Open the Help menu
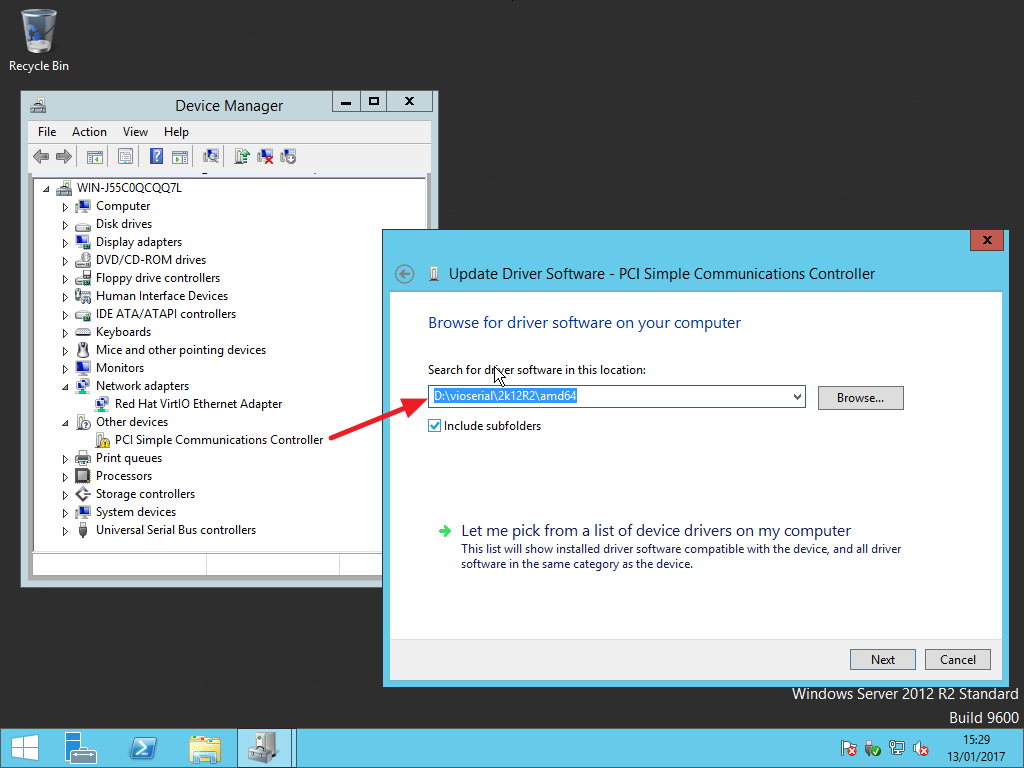The height and width of the screenshot is (768, 1024). [176, 132]
